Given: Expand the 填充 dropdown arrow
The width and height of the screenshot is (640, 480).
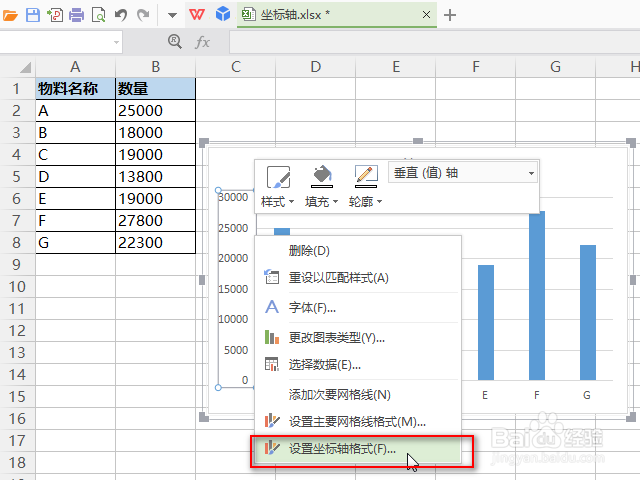Looking at the screenshot, I should [x=336, y=202].
